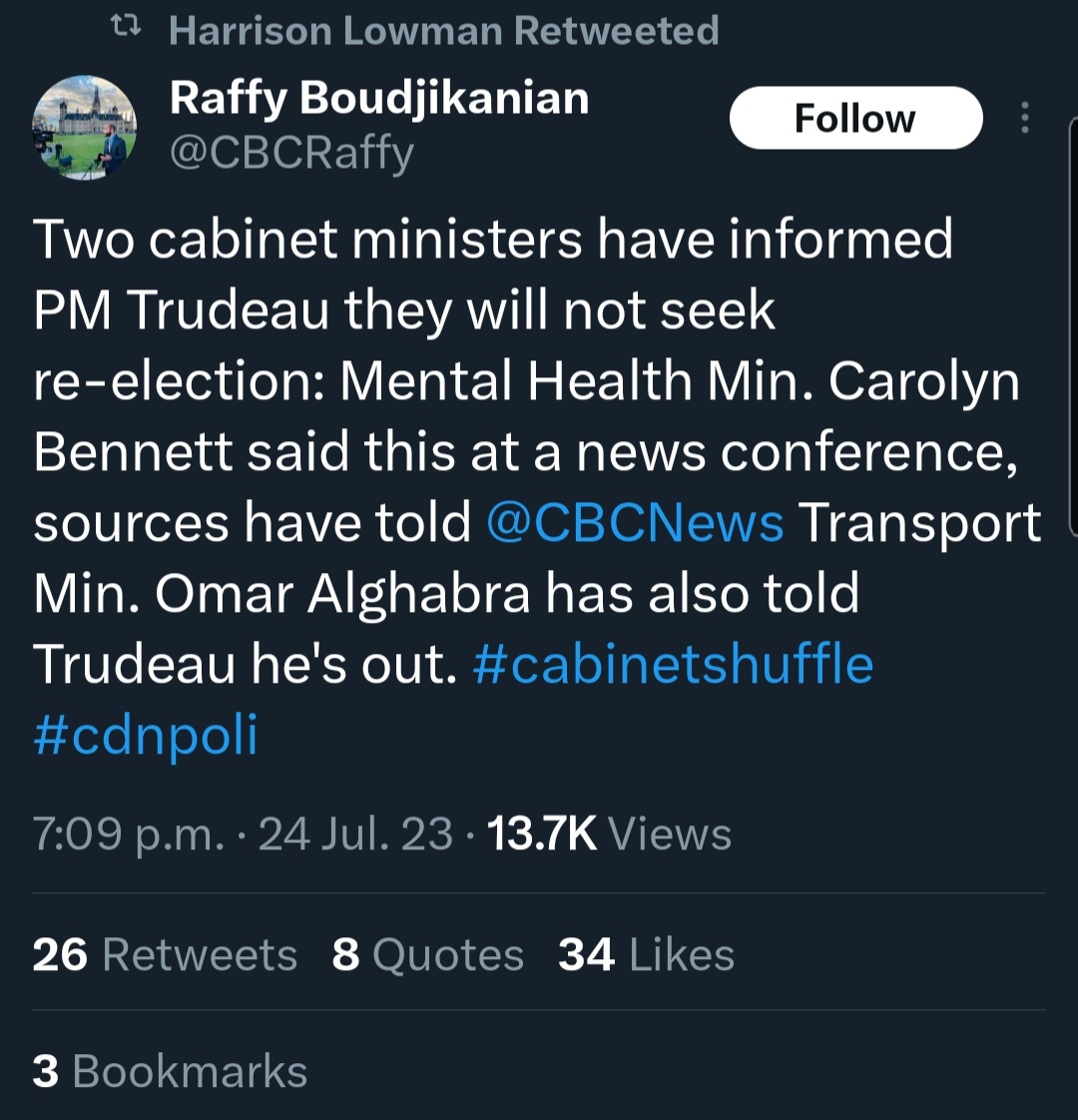This screenshot has width=1078, height=1120.
Task: View the 13.7K Views analytics
Action: point(609,835)
